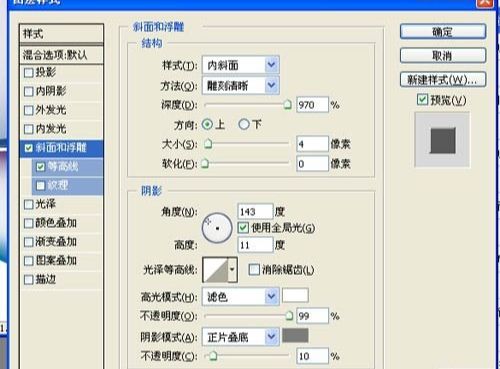Enable the 描边 stroke checkbox
Screen dimensions: 500x369
click(29, 279)
